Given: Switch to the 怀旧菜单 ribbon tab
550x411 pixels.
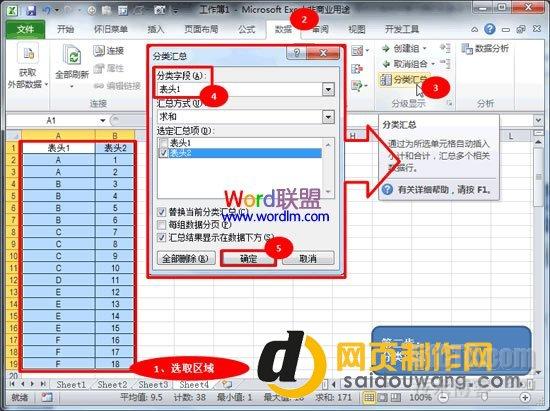Looking at the screenshot, I should tap(110, 29).
